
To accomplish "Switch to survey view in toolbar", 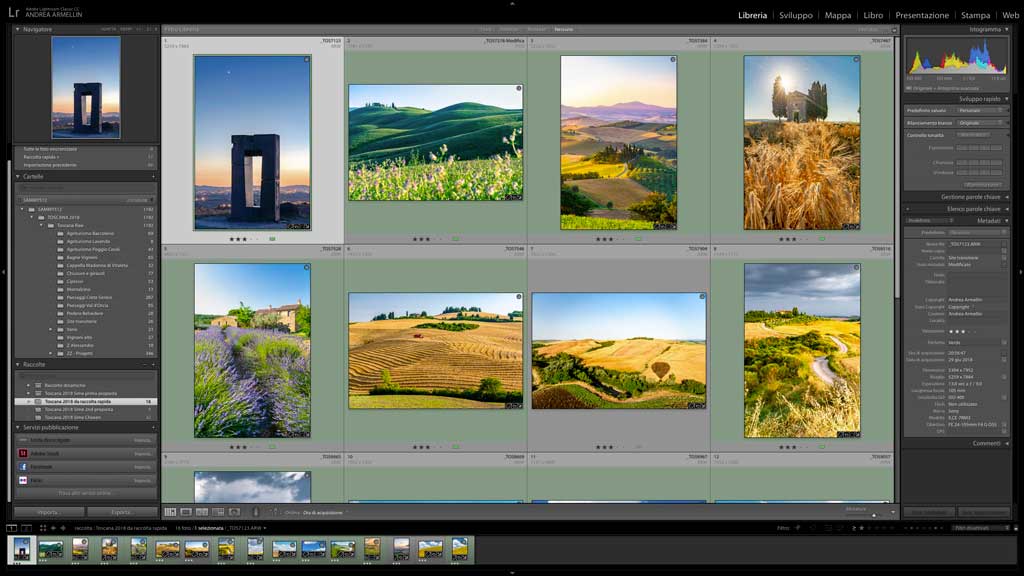I will pyautogui.click(x=218, y=512).
